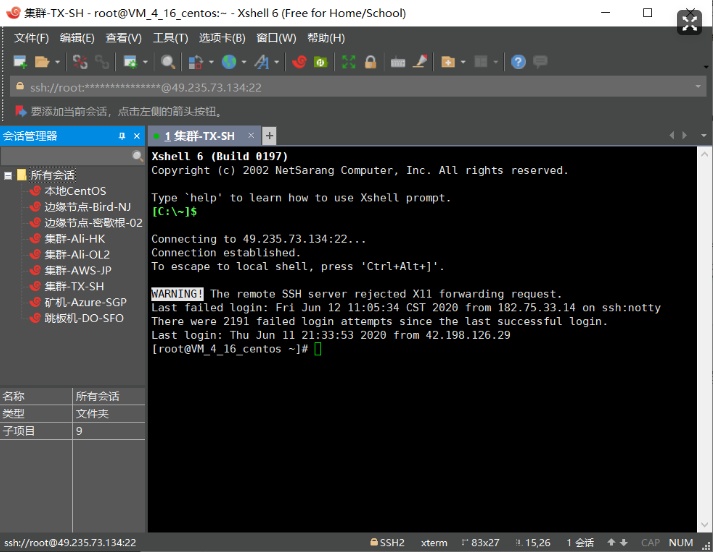Select session 矿机-Azure-SGP
The width and height of the screenshot is (714, 552).
click(x=86, y=302)
